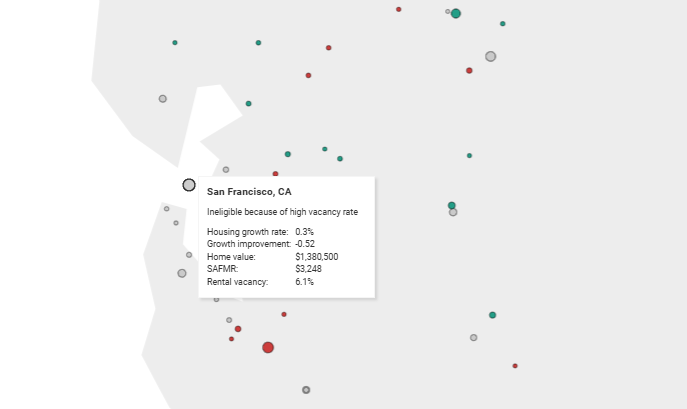Screen dimensions: 687x409
Task: Click the dark-ringed gray marker at map bottom
Action: coord(306,390)
